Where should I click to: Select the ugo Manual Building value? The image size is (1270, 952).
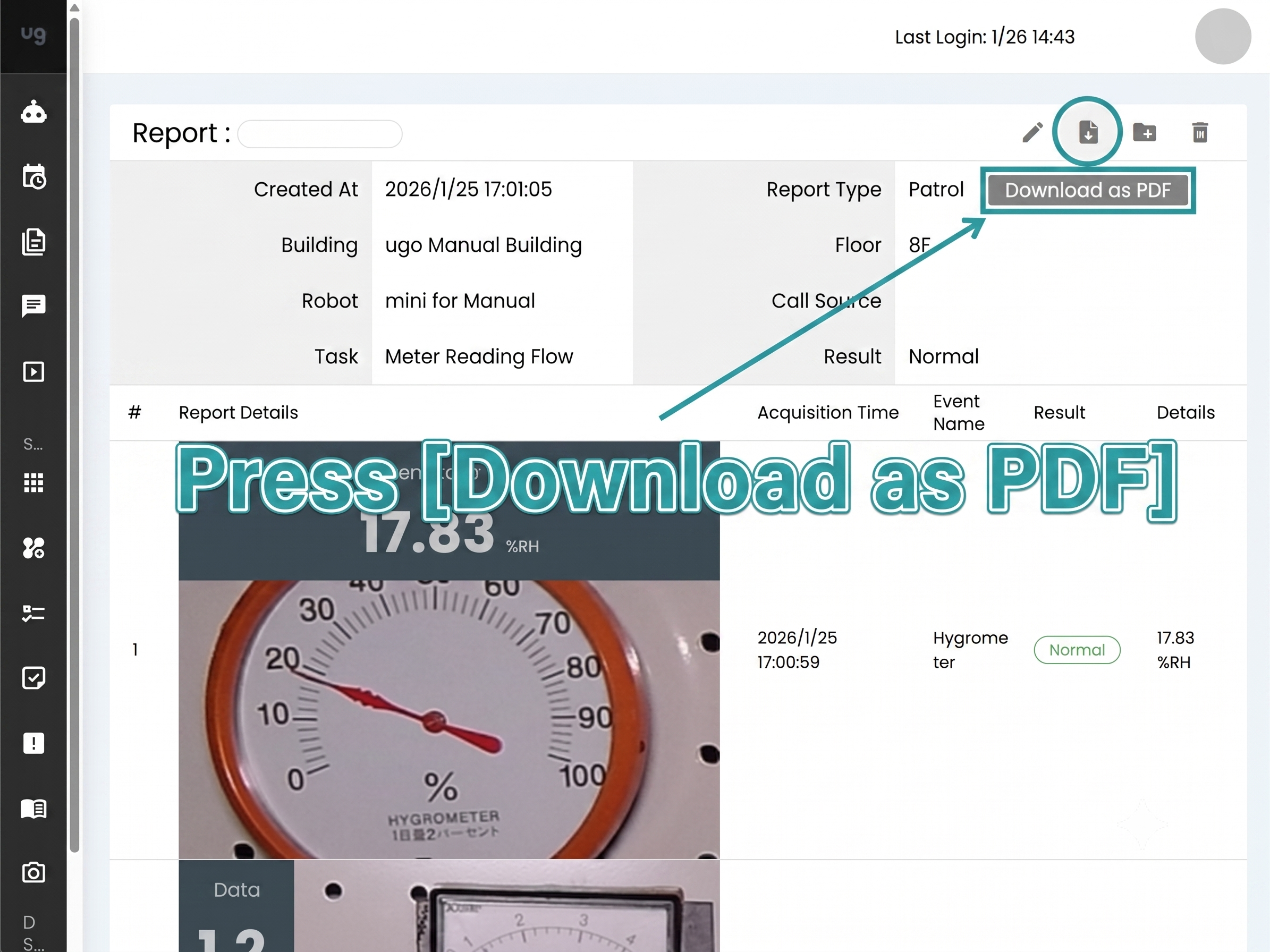tap(484, 245)
